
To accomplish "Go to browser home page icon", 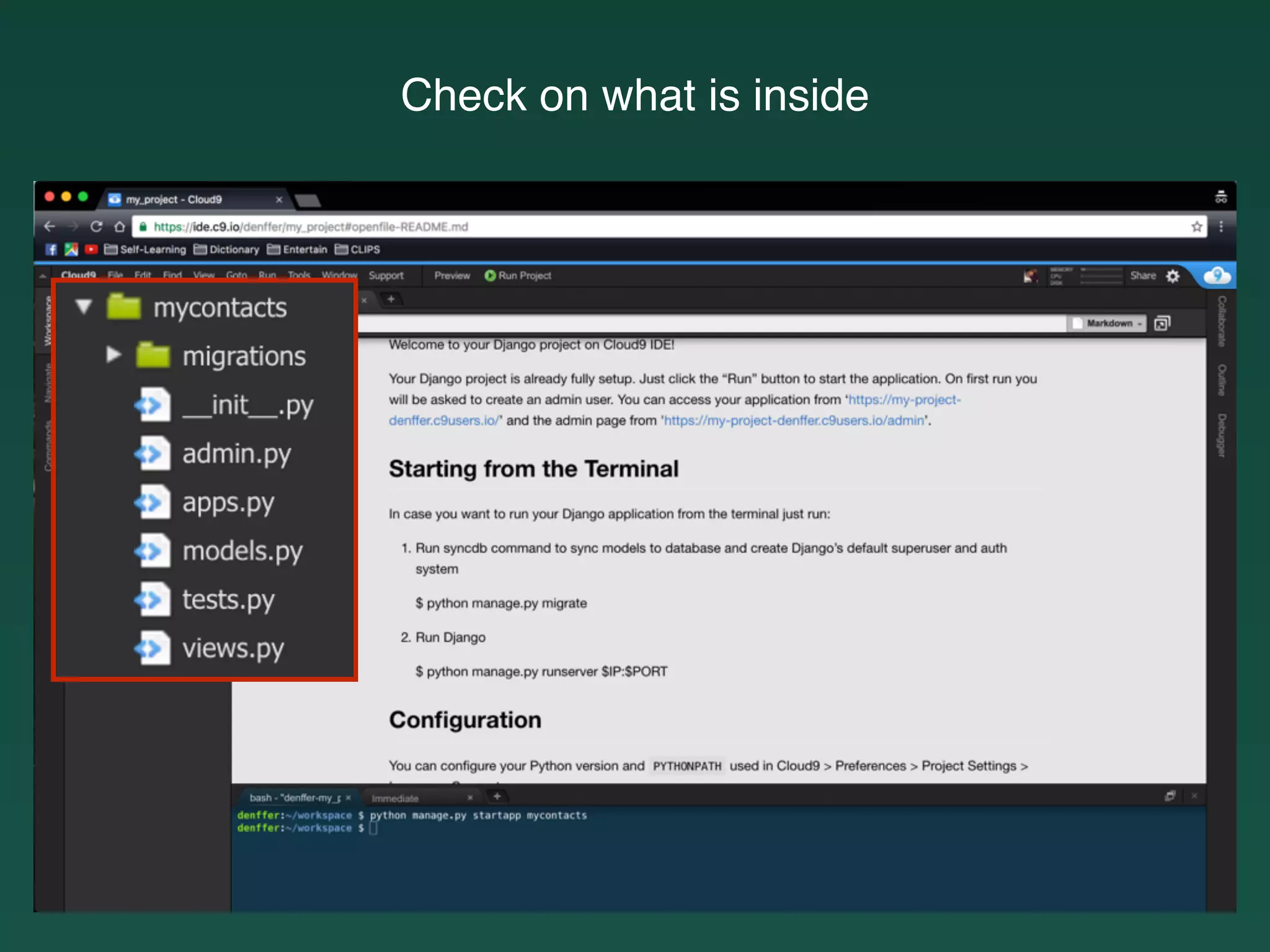I will click(120, 227).
